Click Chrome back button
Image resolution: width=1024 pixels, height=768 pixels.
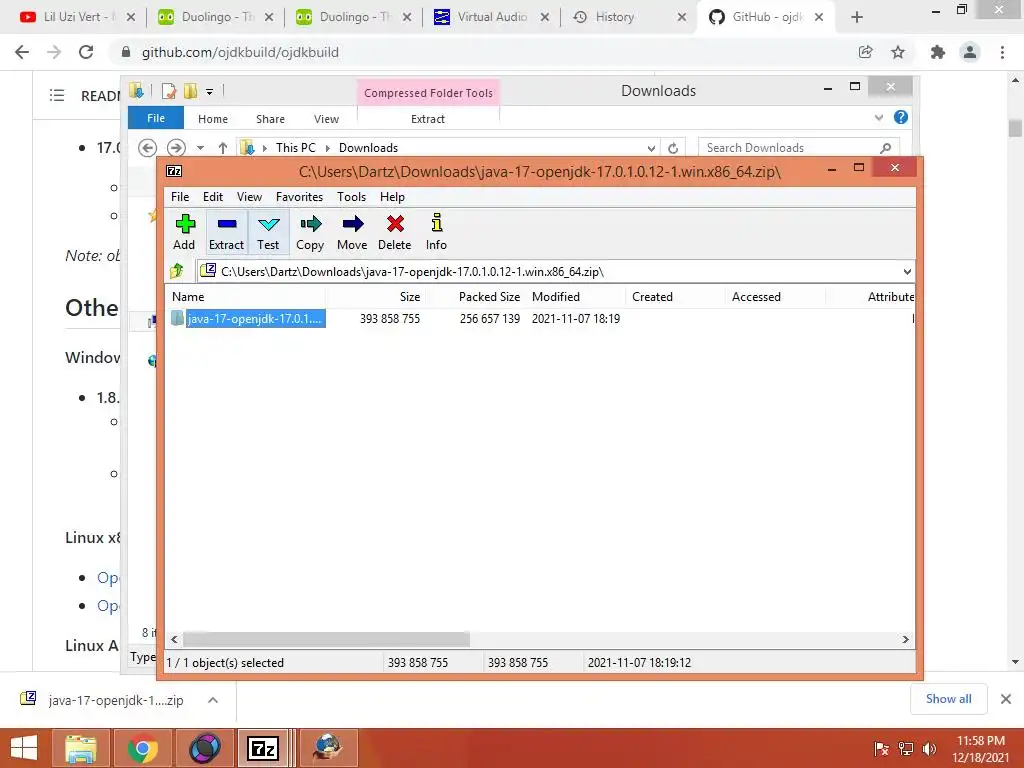coord(22,52)
